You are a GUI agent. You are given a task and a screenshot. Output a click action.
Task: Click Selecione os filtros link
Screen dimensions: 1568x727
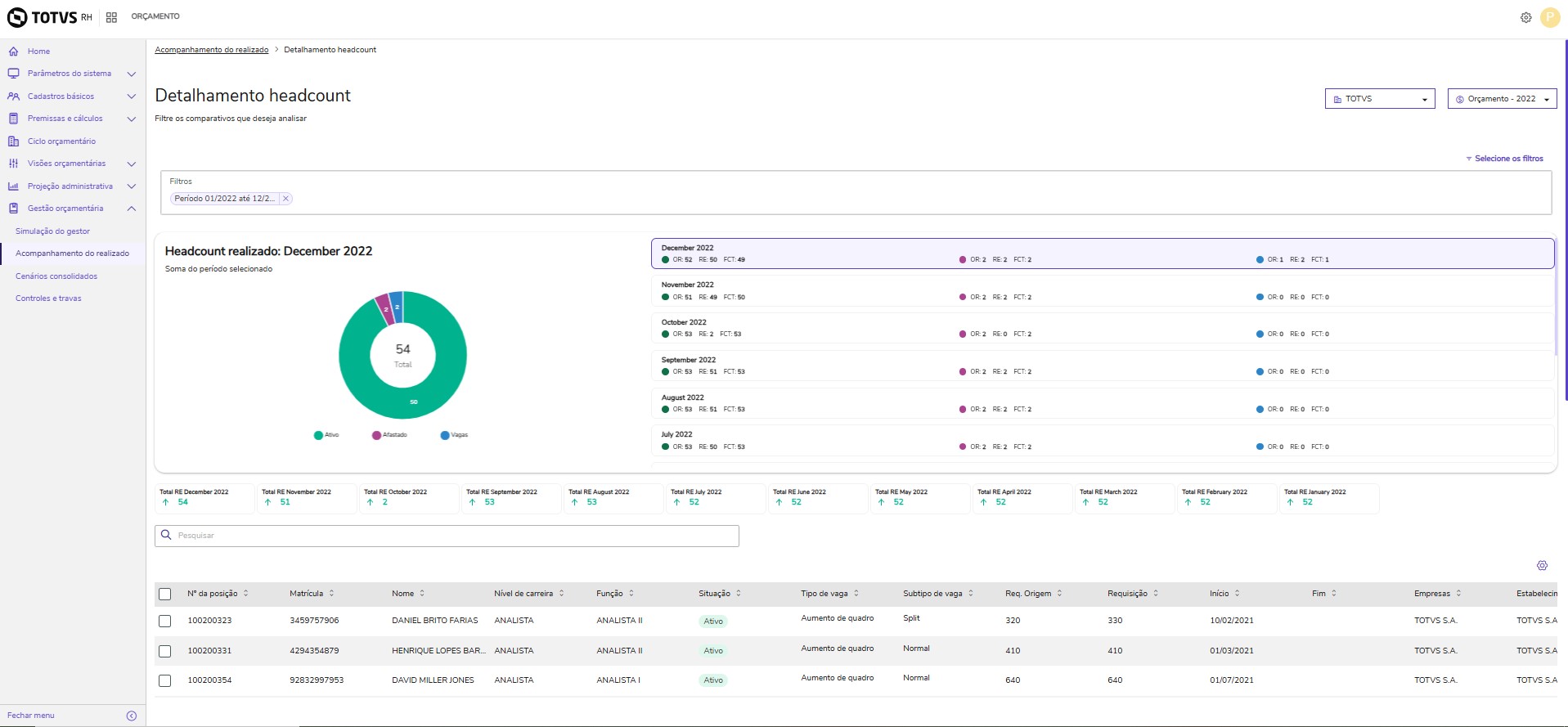pos(1507,159)
